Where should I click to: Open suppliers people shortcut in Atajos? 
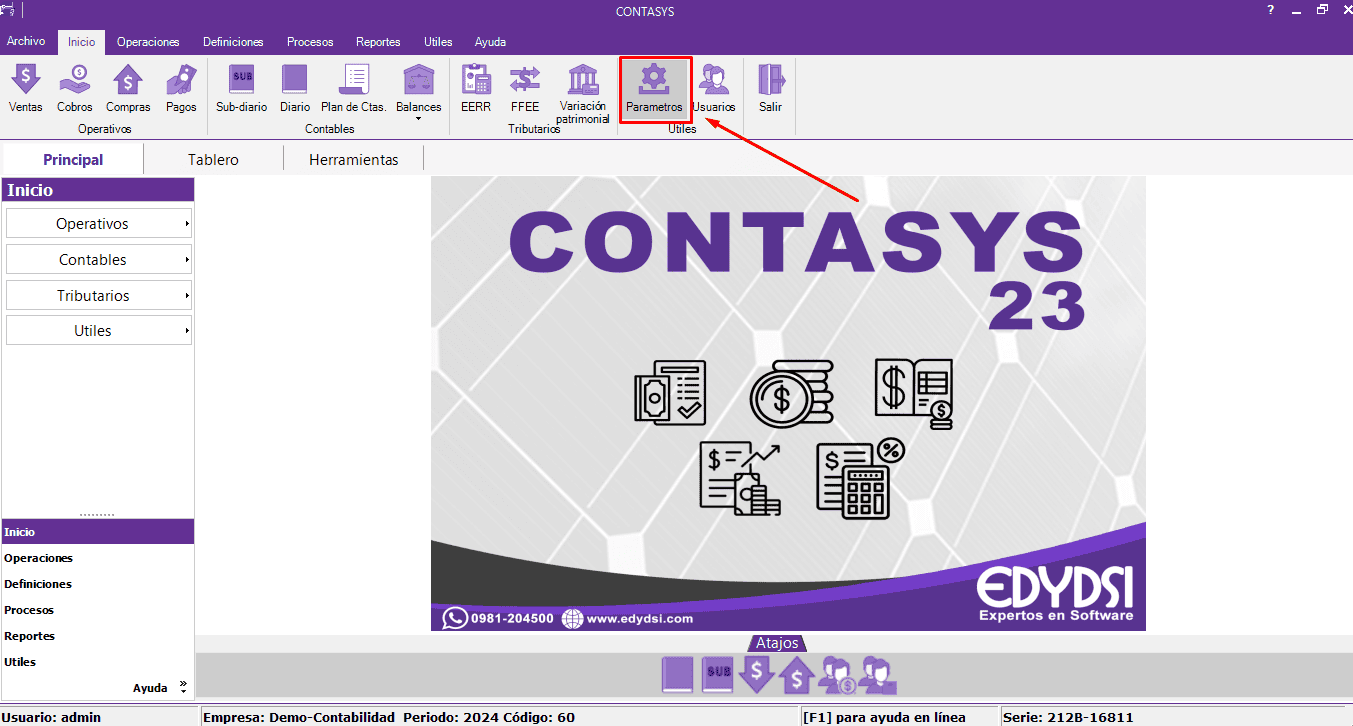(876, 675)
